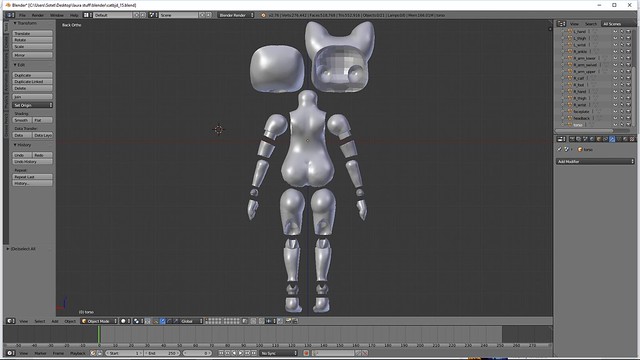Screen dimensions: 640x360
Task: Open the 3D View editor type selector
Action: click(x=10, y=321)
